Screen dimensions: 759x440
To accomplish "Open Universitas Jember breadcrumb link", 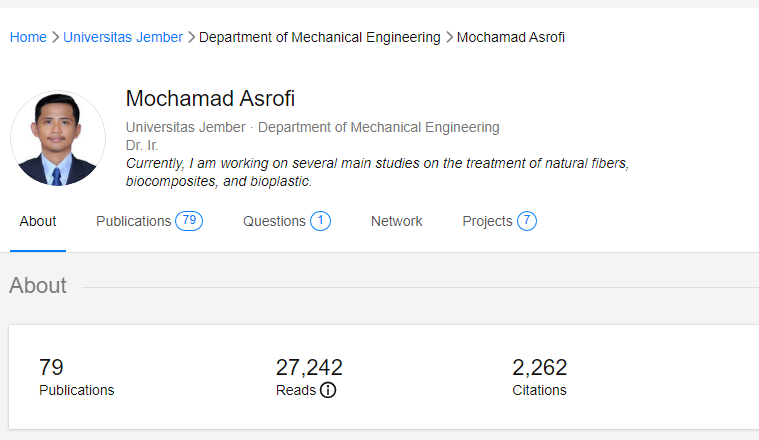I will tap(123, 37).
